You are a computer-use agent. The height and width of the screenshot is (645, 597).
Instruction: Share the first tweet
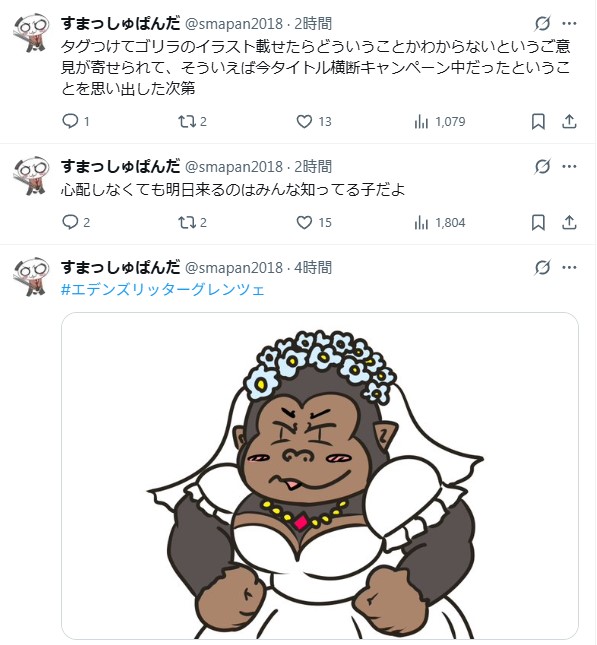click(x=569, y=121)
